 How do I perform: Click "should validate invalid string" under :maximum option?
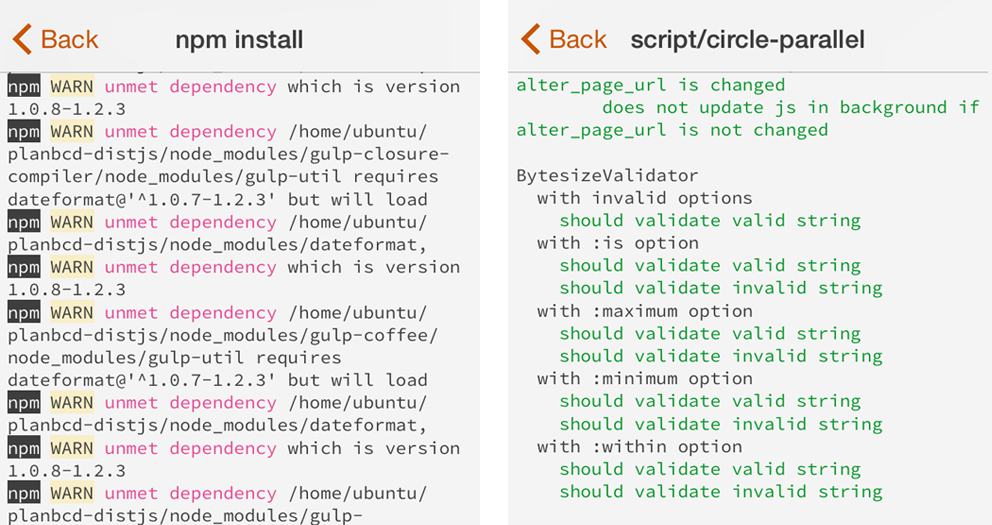pos(720,356)
